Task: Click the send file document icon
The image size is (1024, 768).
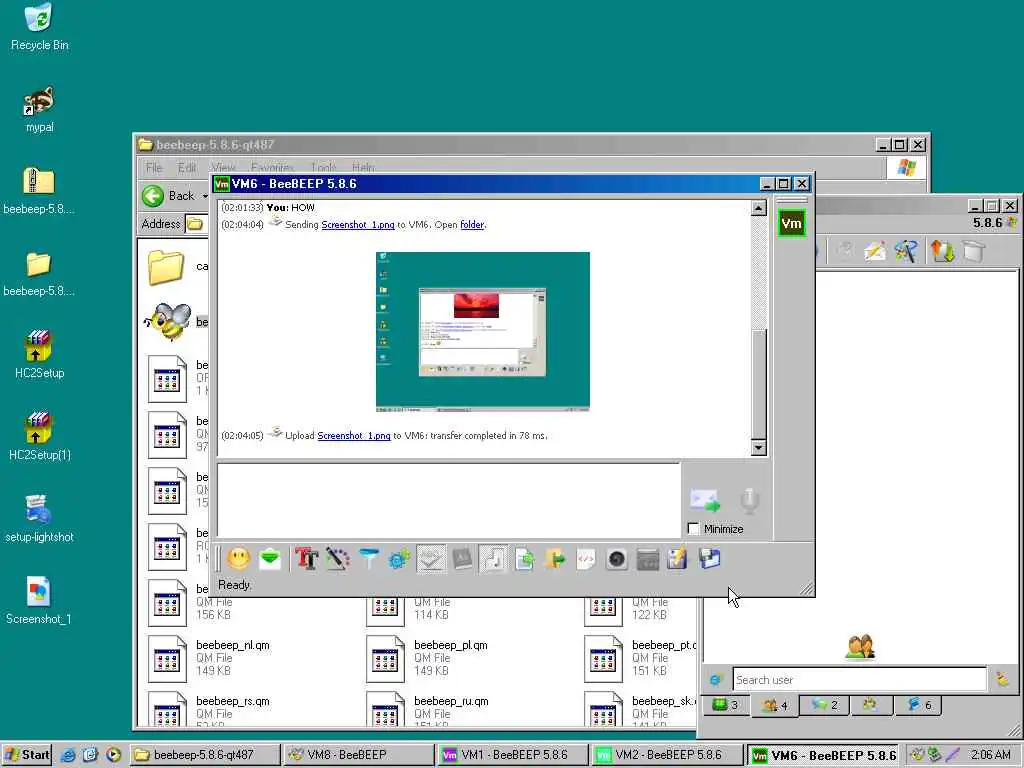Action: (524, 559)
